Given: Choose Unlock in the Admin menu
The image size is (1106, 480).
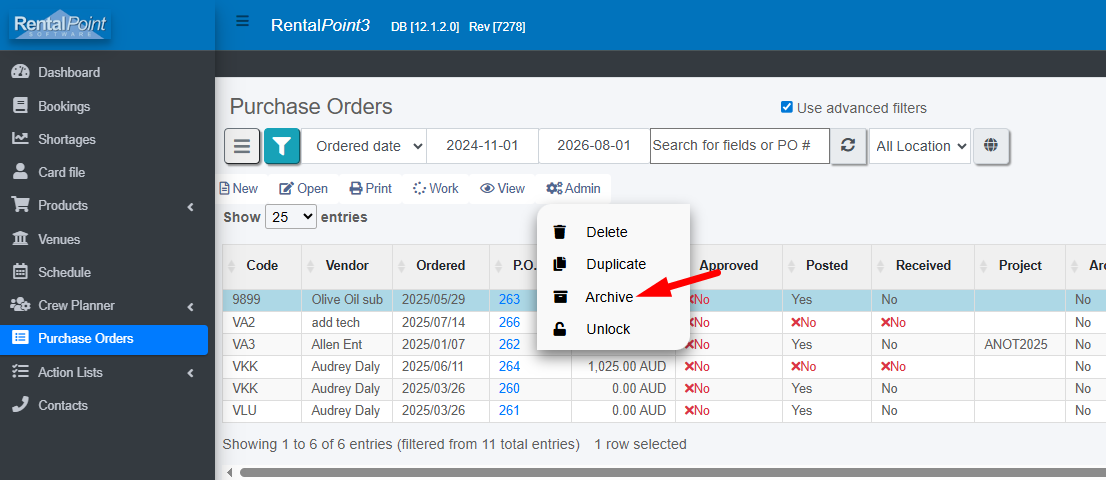Looking at the screenshot, I should (608, 329).
